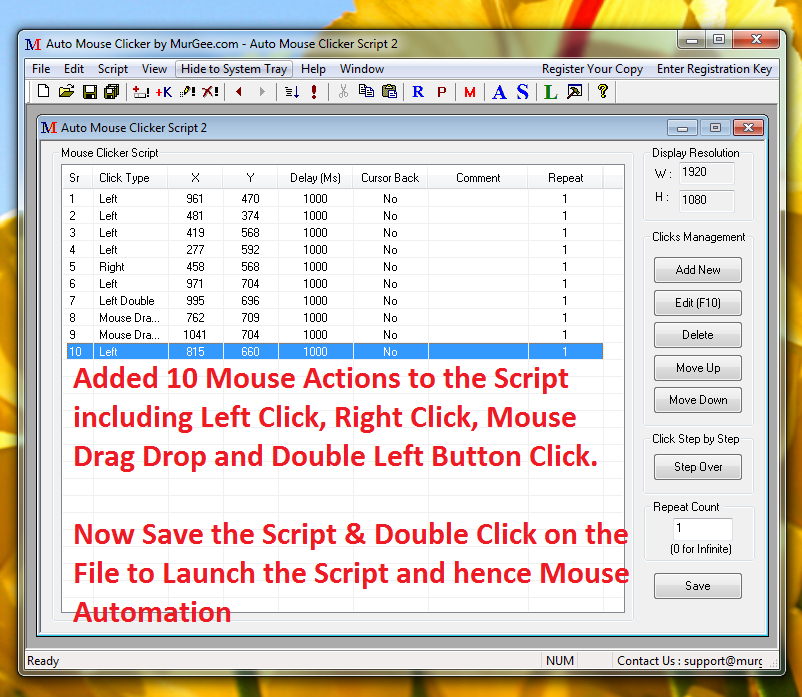802x697 pixels.
Task: Run the script with the red exclamation icon
Action: click(313, 91)
